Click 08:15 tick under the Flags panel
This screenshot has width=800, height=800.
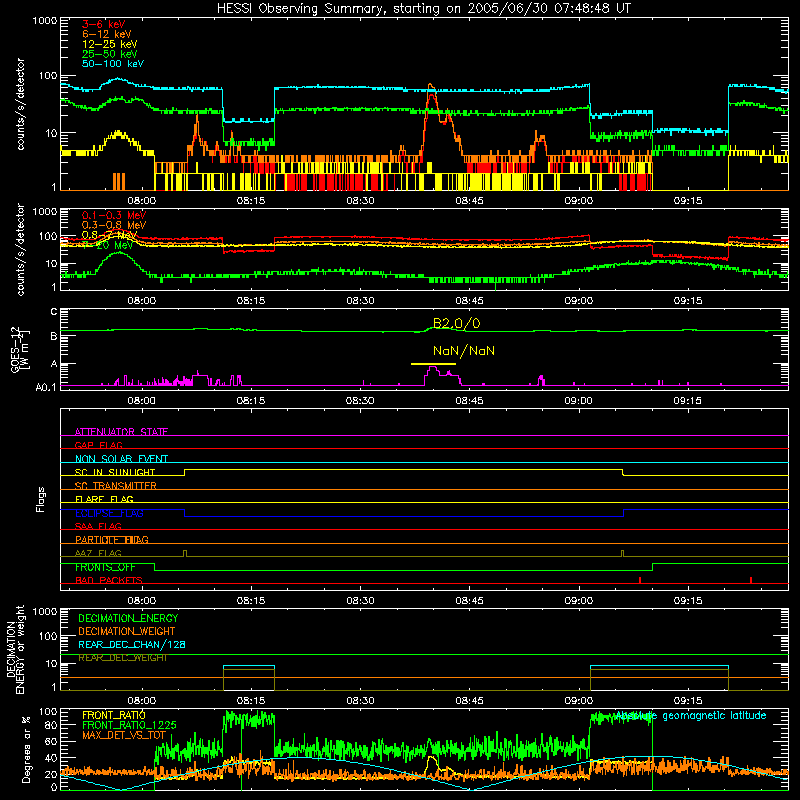tap(251, 601)
